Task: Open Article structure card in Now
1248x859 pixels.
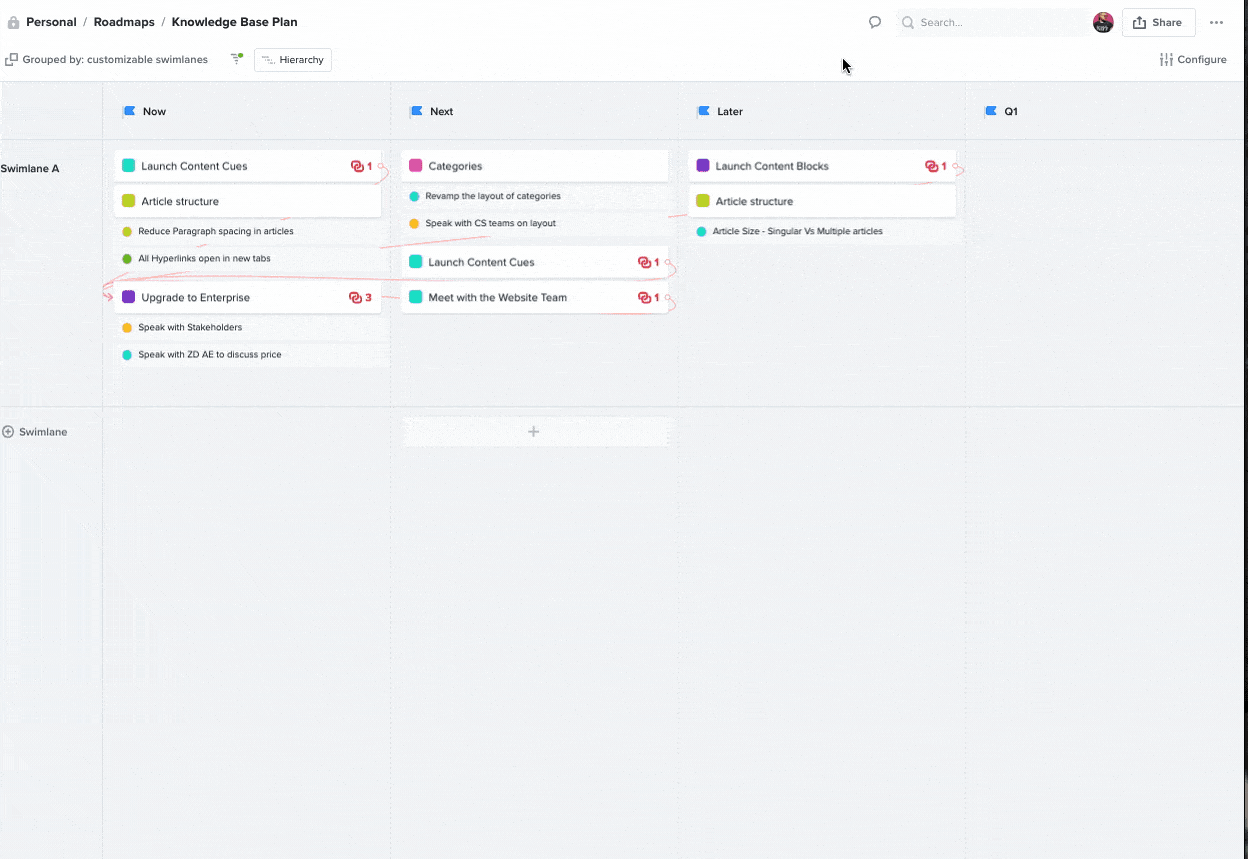Action: click(247, 201)
